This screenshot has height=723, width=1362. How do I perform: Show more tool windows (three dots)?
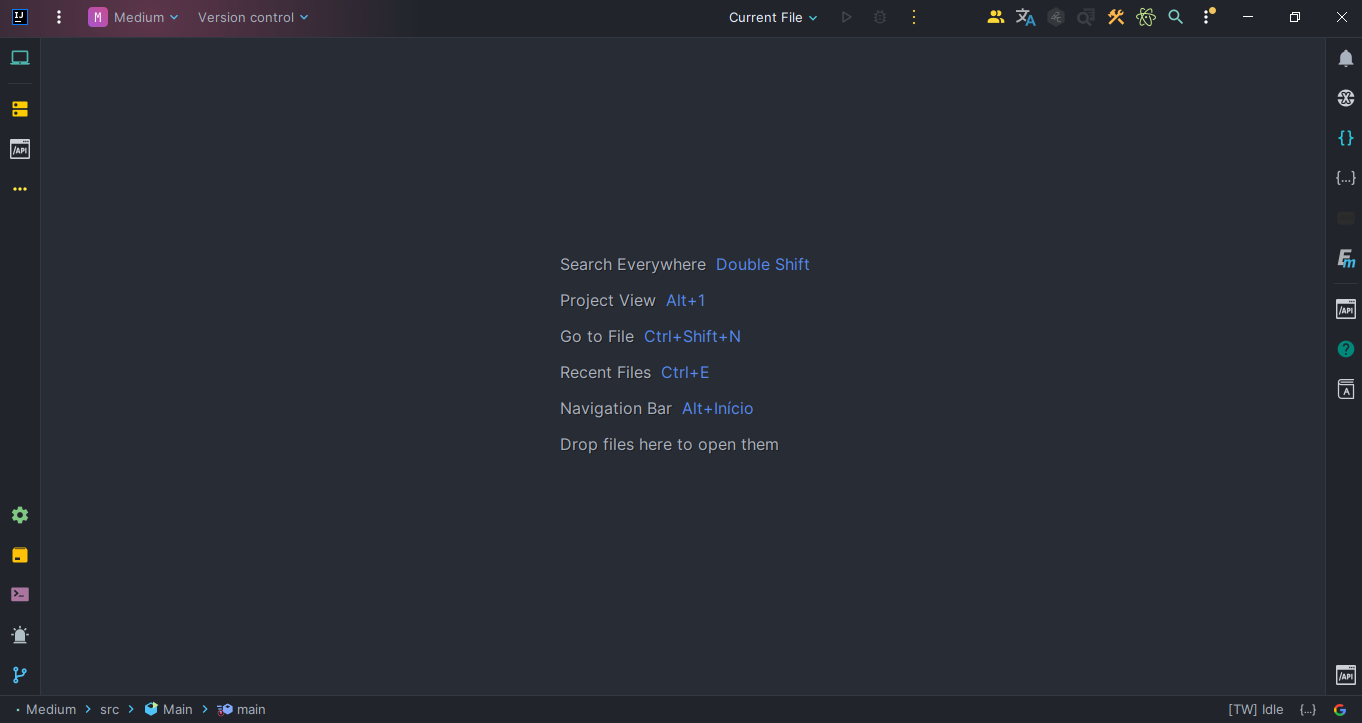(x=20, y=189)
